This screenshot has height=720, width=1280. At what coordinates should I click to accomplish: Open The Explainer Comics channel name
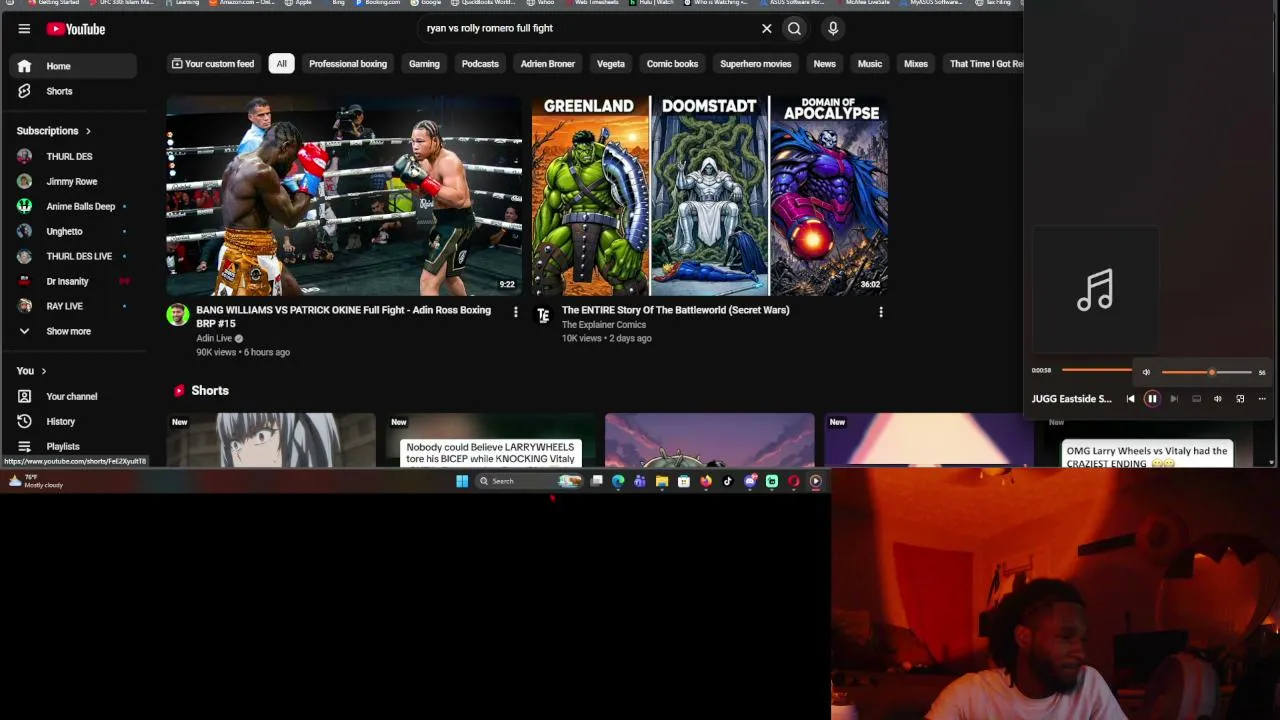click(x=604, y=325)
